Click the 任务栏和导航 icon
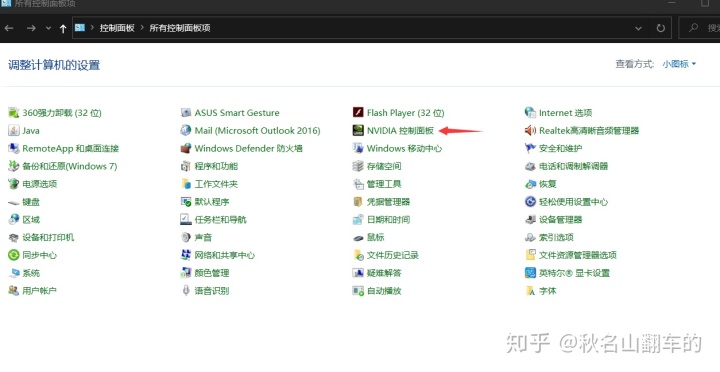The width and height of the screenshot is (720, 372). click(186, 220)
